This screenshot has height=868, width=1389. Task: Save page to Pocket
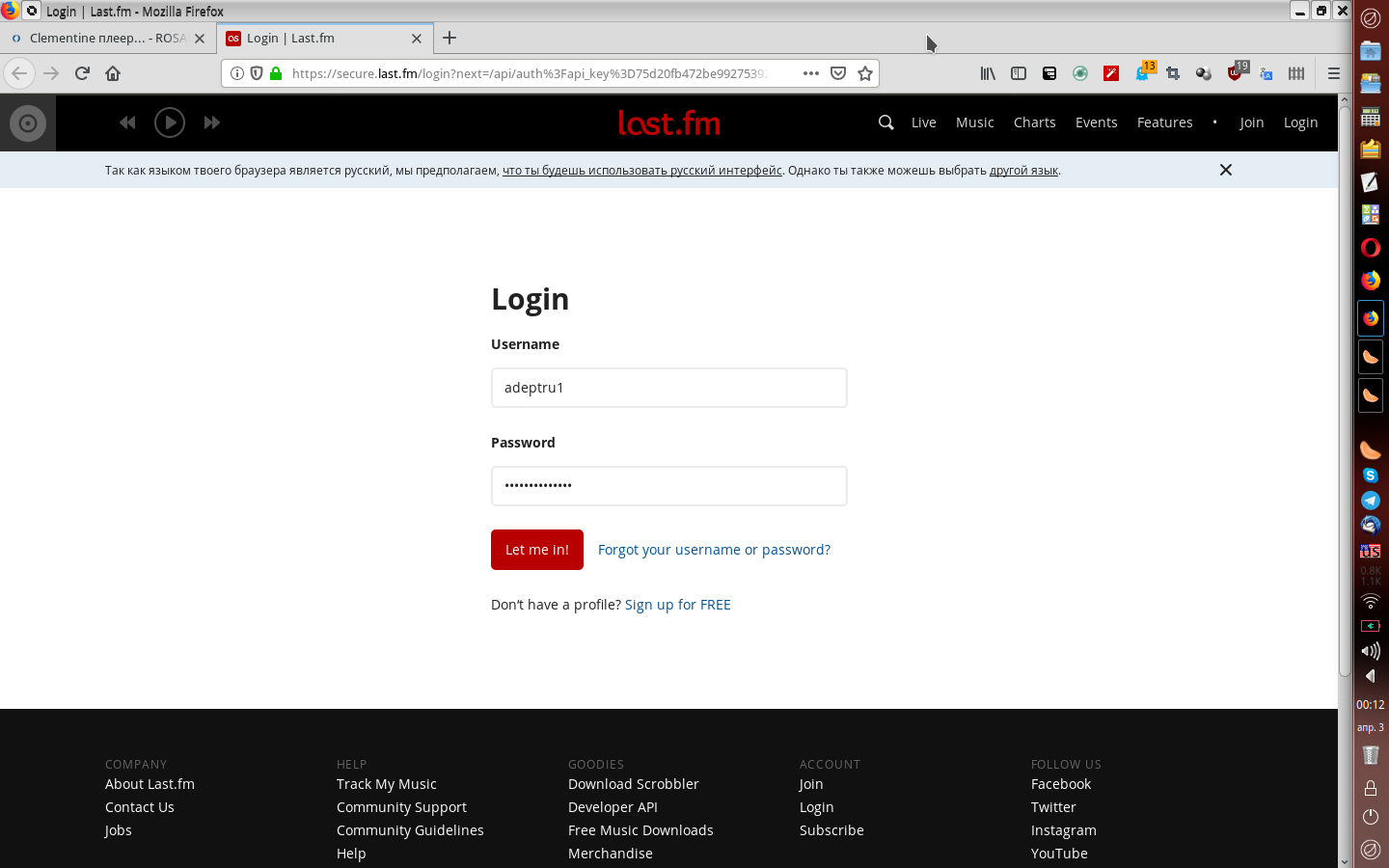838,73
